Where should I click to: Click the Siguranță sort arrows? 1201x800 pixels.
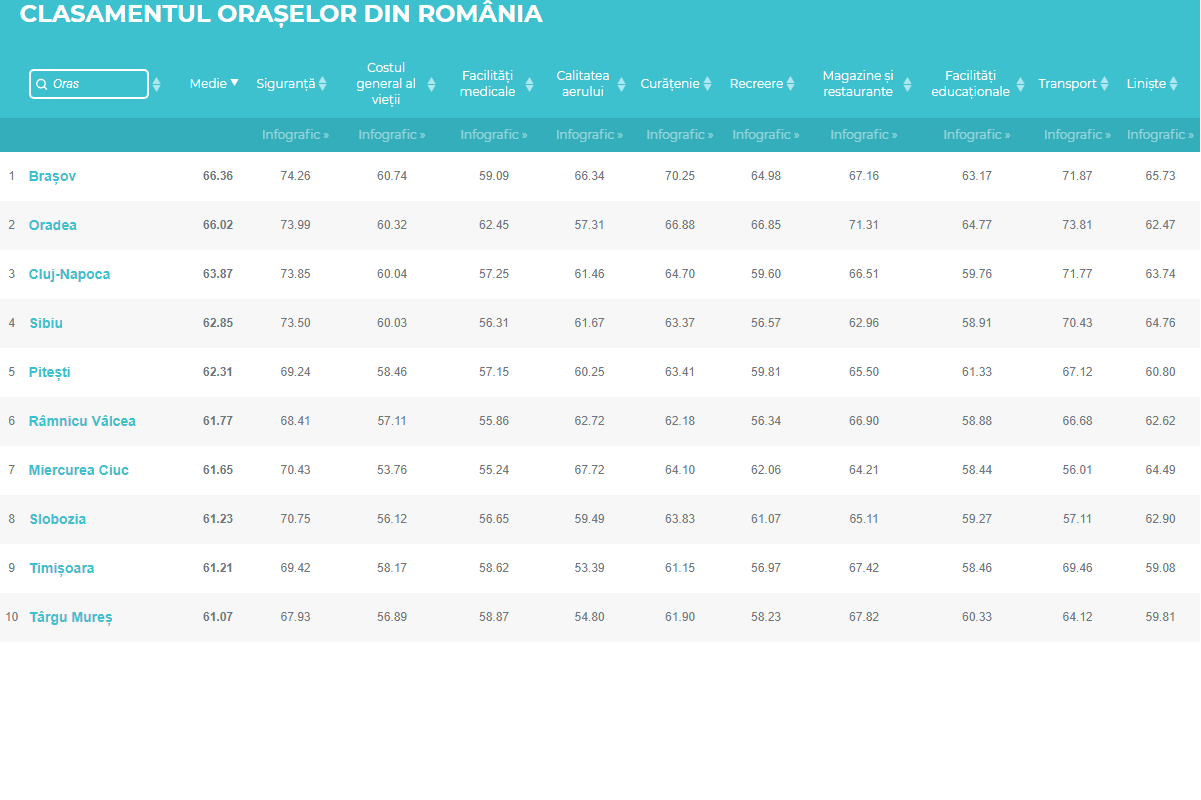point(322,84)
